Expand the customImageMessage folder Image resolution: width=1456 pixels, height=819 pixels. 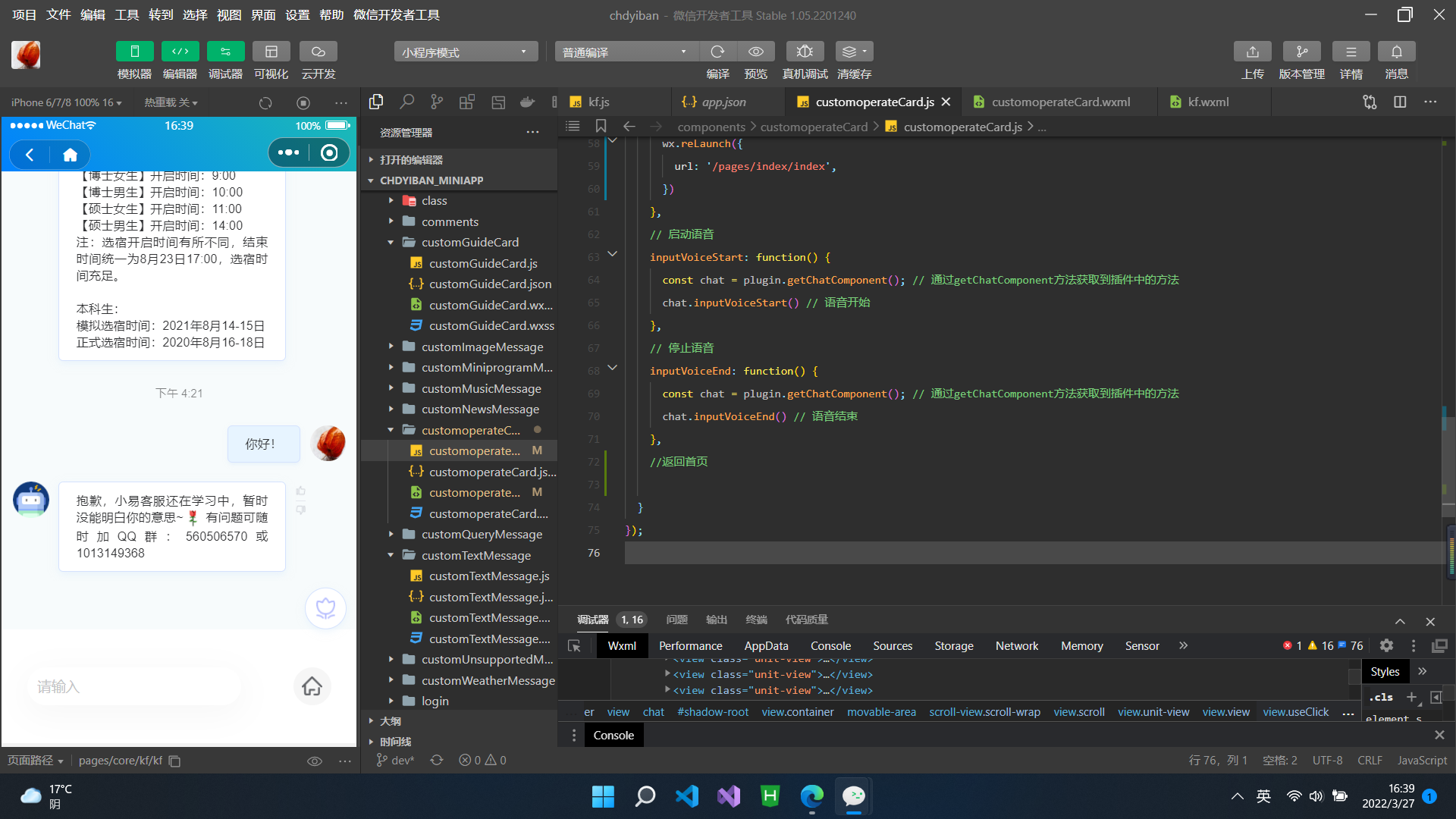coord(482,347)
